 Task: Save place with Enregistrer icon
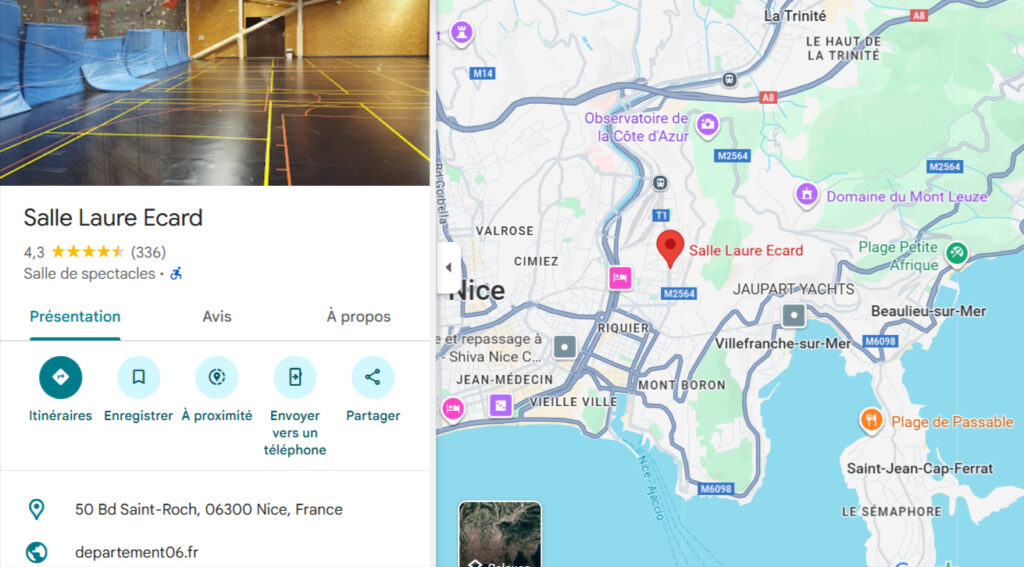click(x=138, y=378)
